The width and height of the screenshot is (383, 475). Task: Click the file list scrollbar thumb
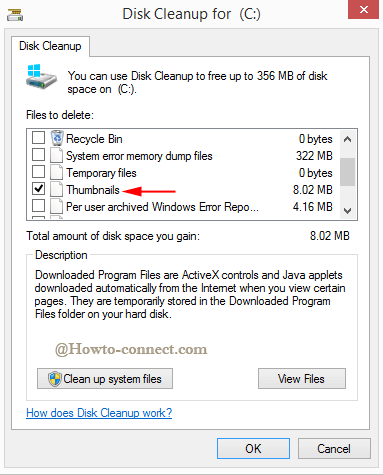(x=347, y=172)
